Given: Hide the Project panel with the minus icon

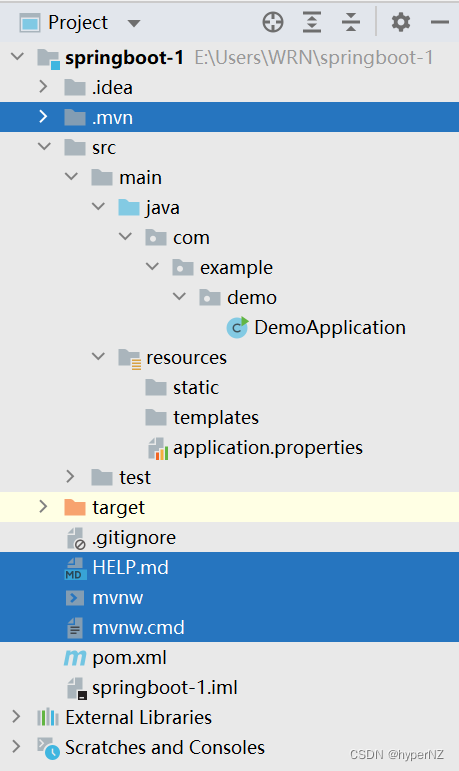Looking at the screenshot, I should point(439,22).
